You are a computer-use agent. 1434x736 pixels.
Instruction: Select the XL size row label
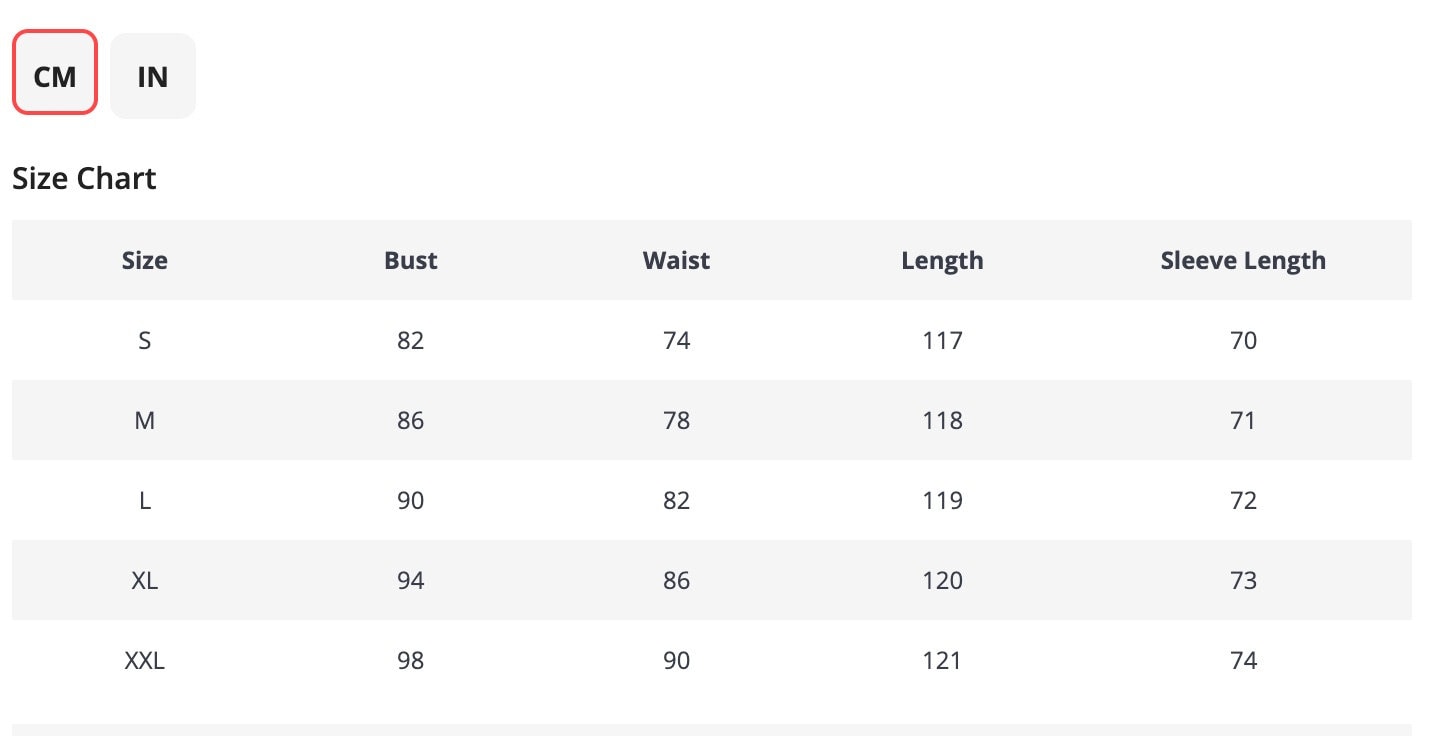tap(145, 580)
